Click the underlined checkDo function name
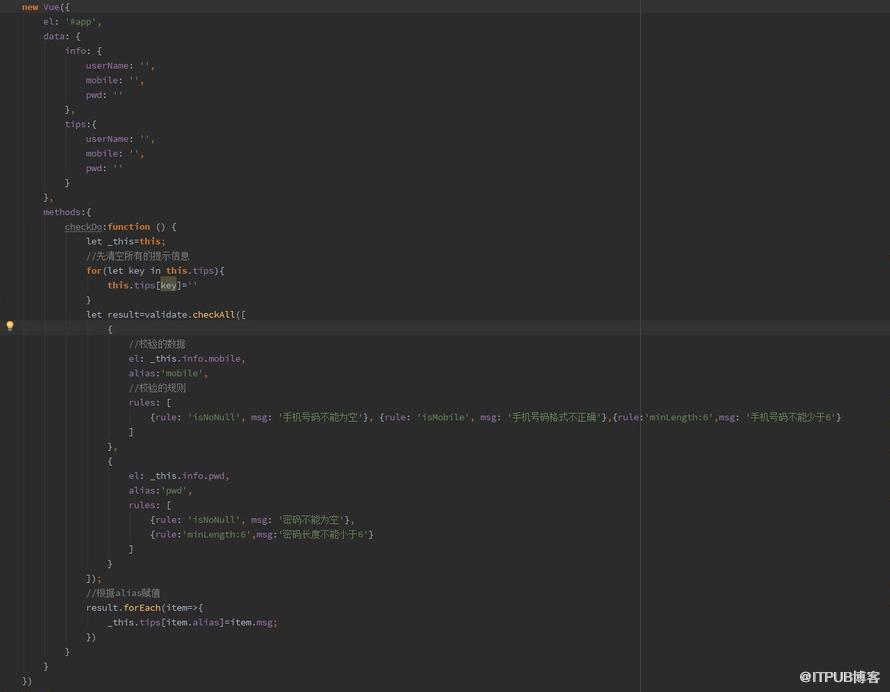Viewport: 890px width, 692px height. (x=83, y=227)
